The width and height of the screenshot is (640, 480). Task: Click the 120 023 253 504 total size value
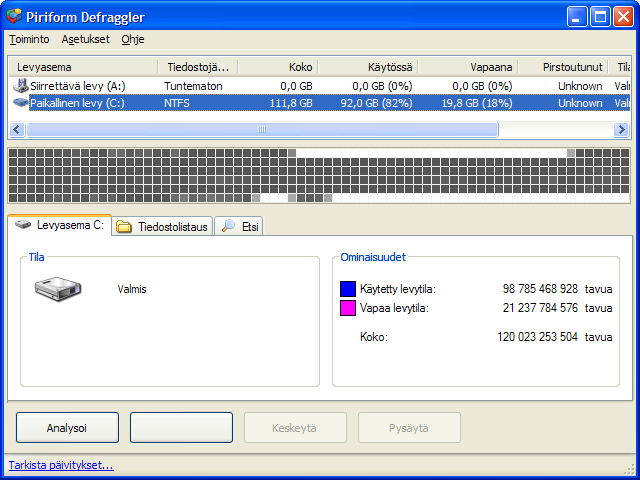[x=537, y=337]
